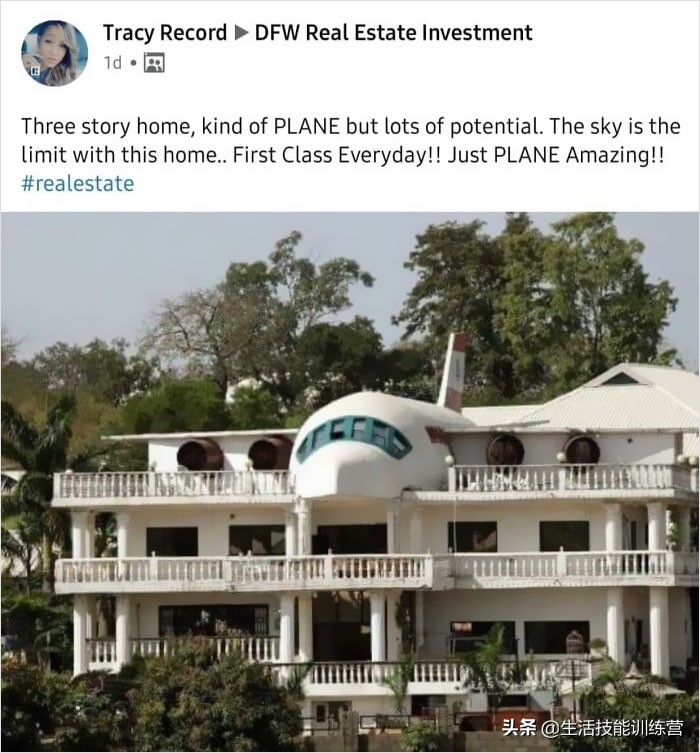Click the red-striped airplane tail fin

452,373
